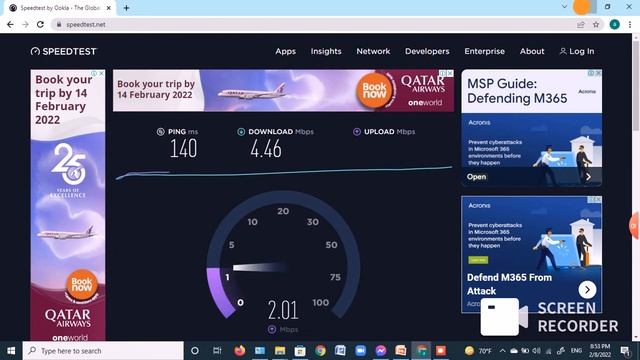Click the 4.46 download result value
Viewport: 640px width, 360px height.
tap(266, 149)
